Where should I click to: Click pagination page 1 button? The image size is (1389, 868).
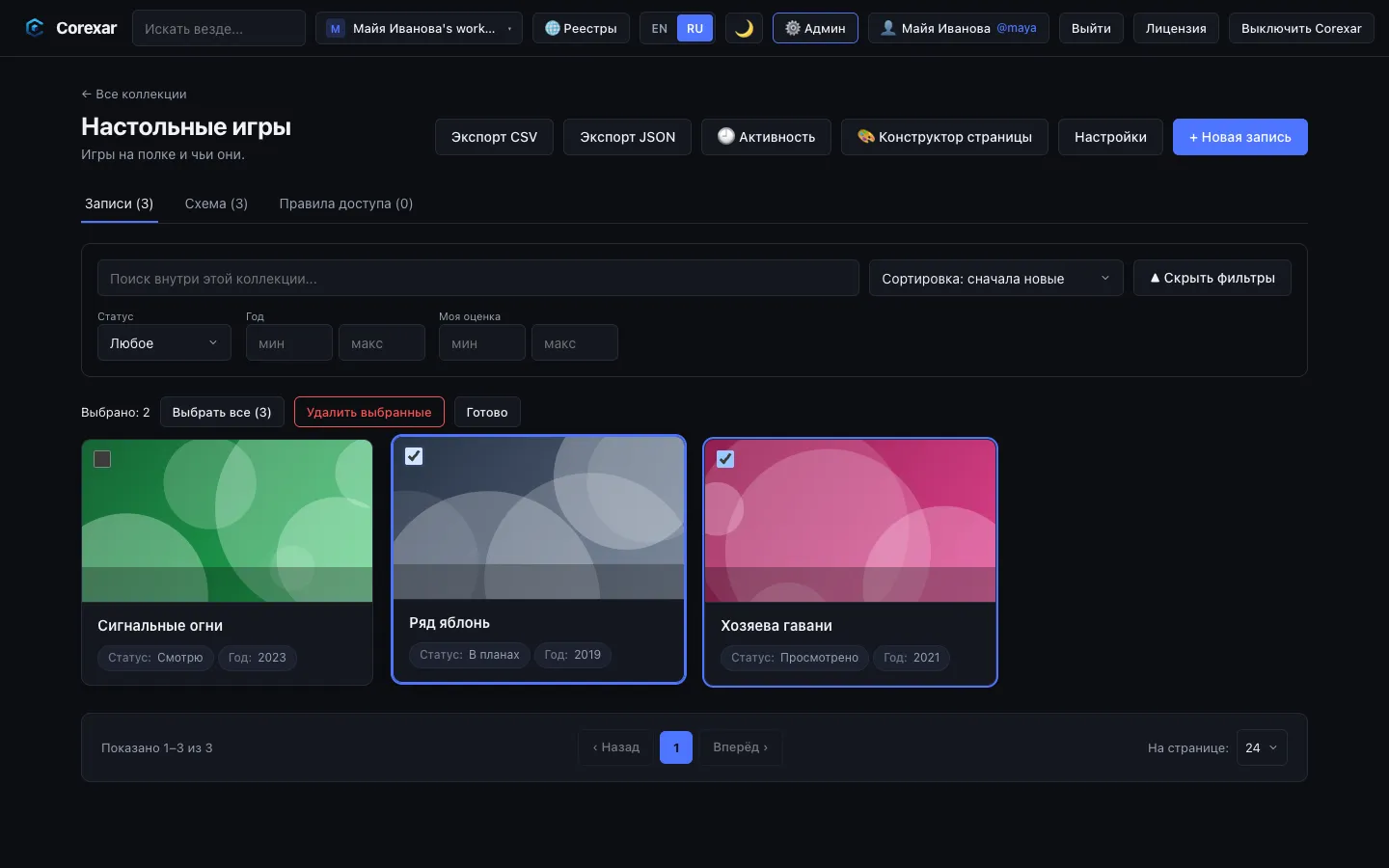pyautogui.click(x=676, y=747)
